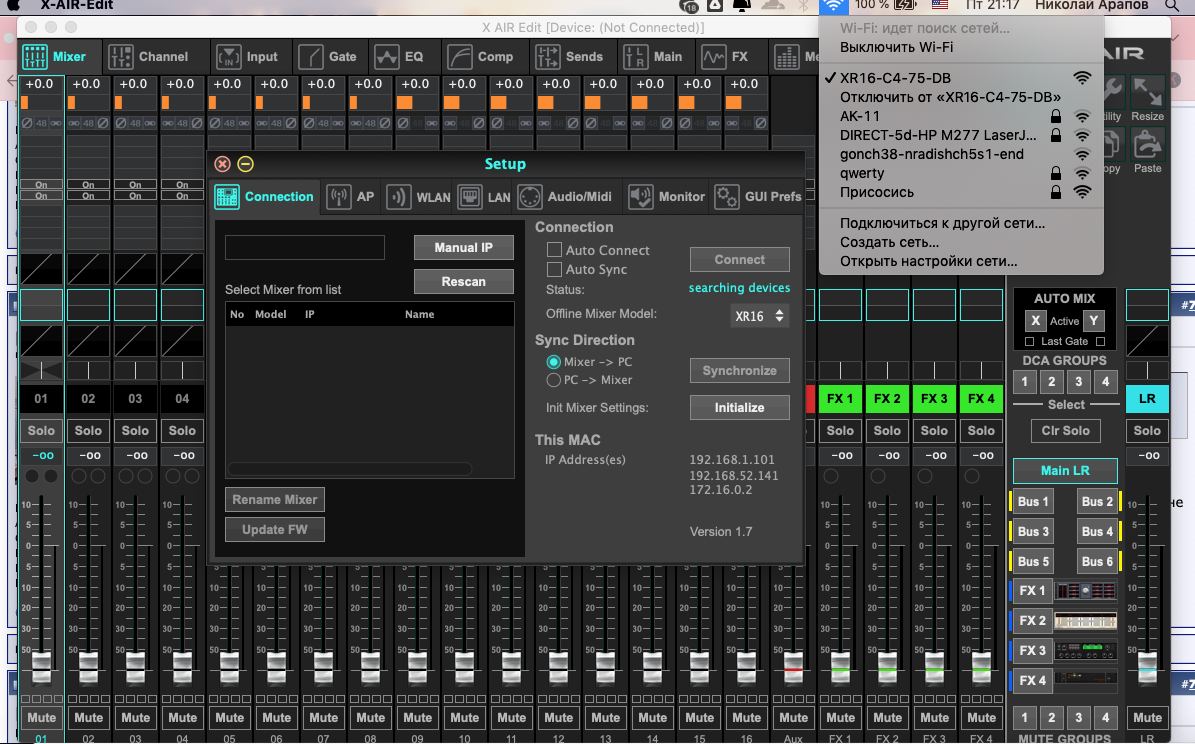Click the Rescan button
This screenshot has width=1195, height=744.
463,282
